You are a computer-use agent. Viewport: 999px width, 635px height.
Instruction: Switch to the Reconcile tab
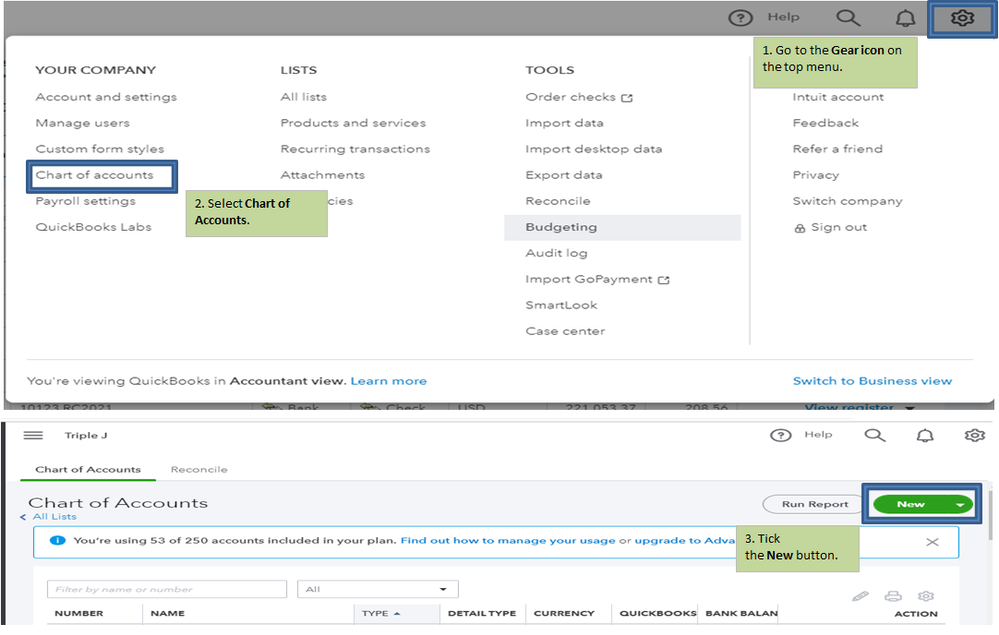point(199,469)
